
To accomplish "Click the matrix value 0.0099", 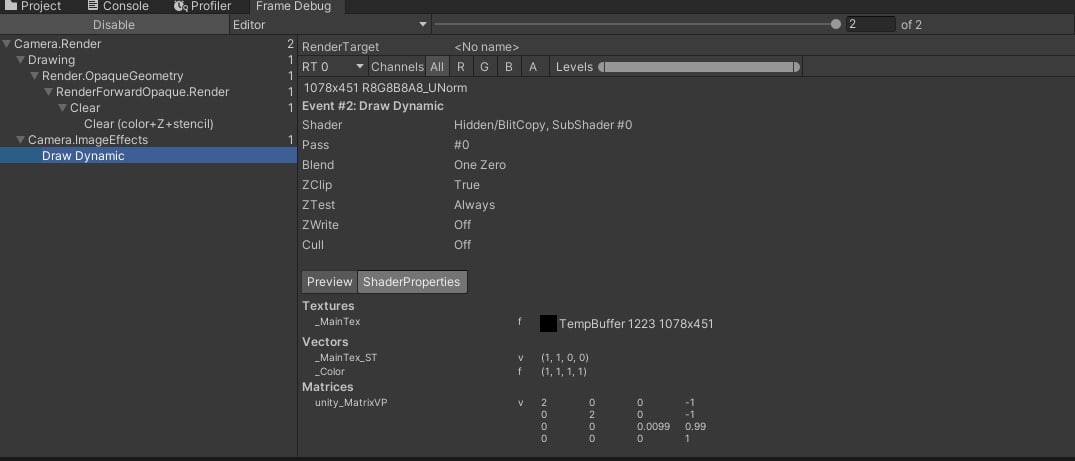I will [x=653, y=427].
